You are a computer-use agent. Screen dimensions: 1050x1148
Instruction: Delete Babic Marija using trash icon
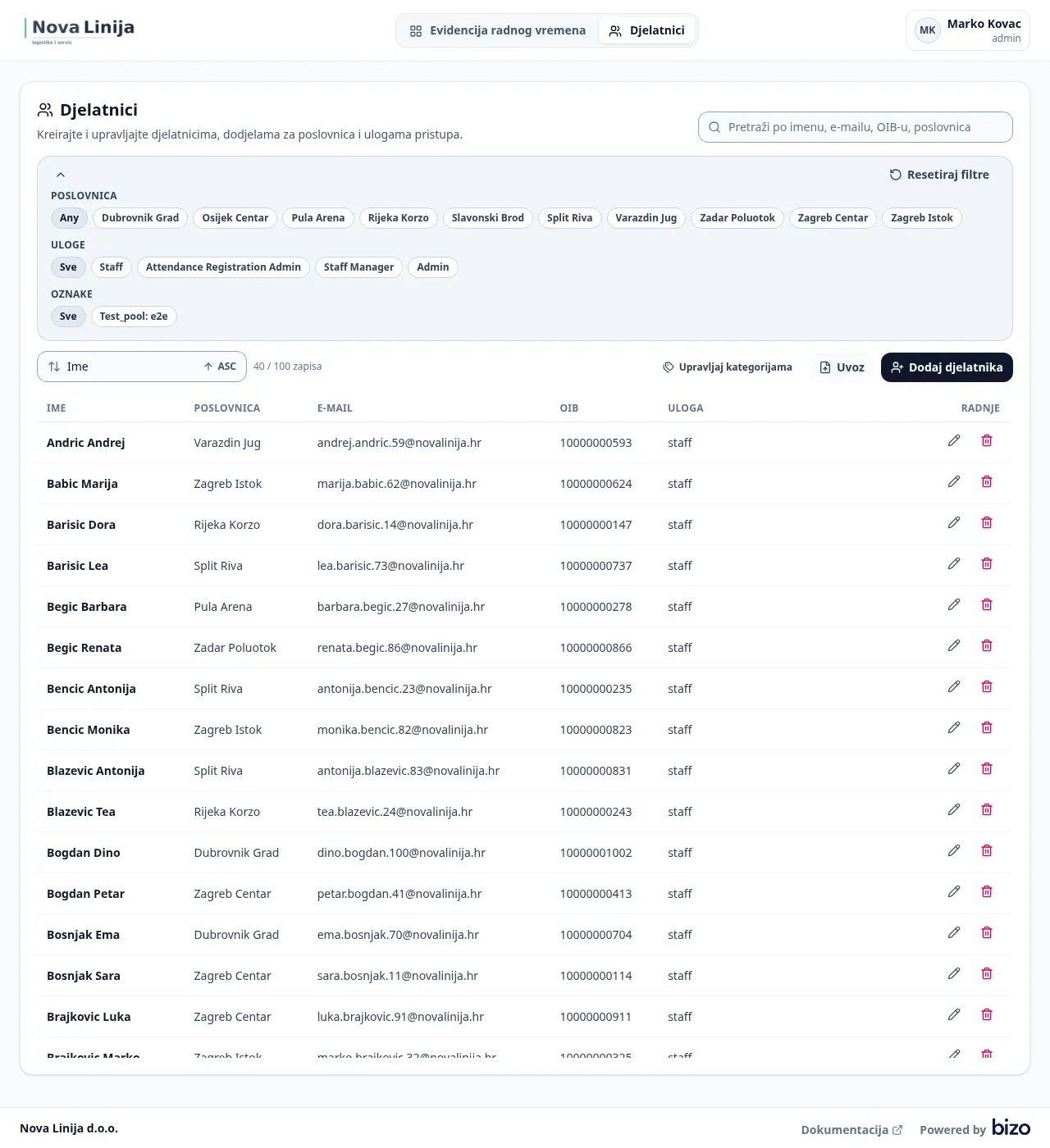987,481
